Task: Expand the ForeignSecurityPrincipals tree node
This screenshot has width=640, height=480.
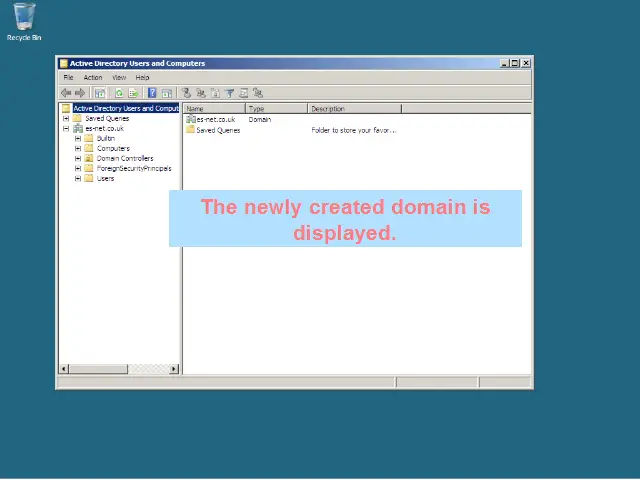Action: pos(78,169)
